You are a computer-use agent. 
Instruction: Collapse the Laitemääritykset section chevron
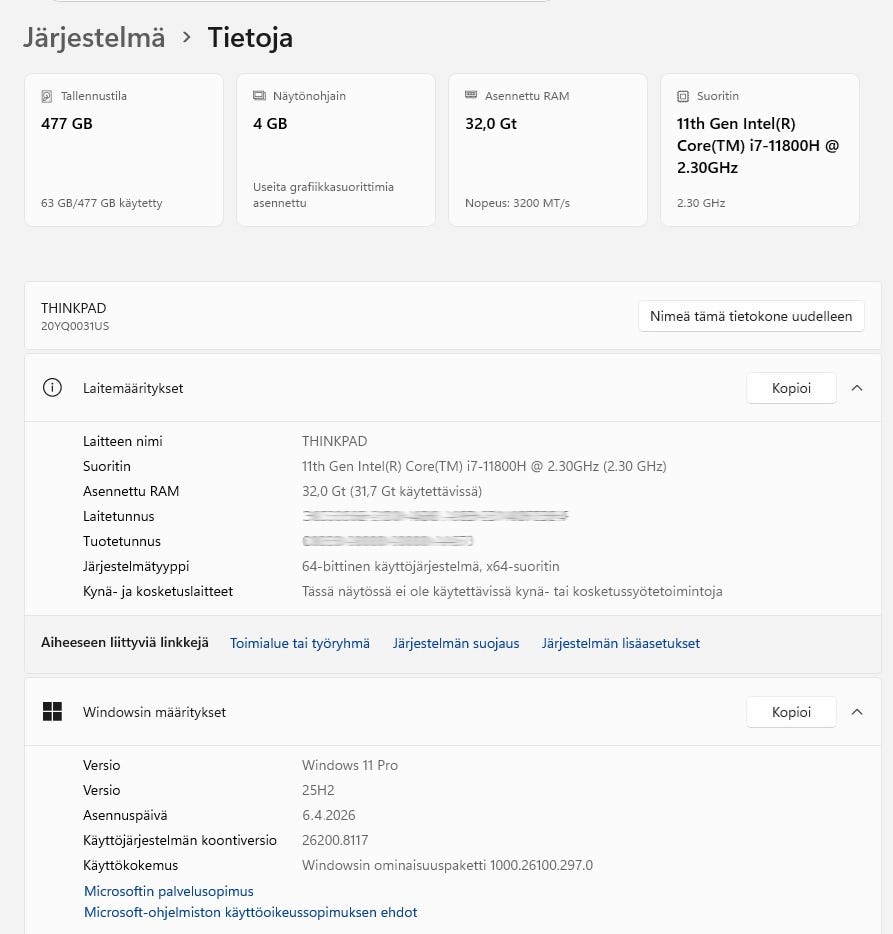857,388
